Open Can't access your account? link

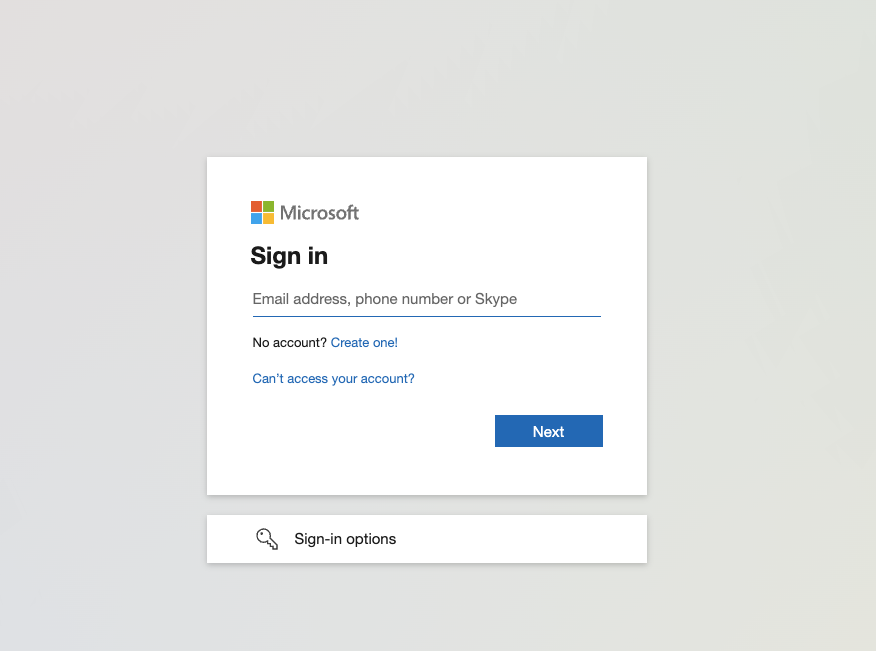(333, 378)
